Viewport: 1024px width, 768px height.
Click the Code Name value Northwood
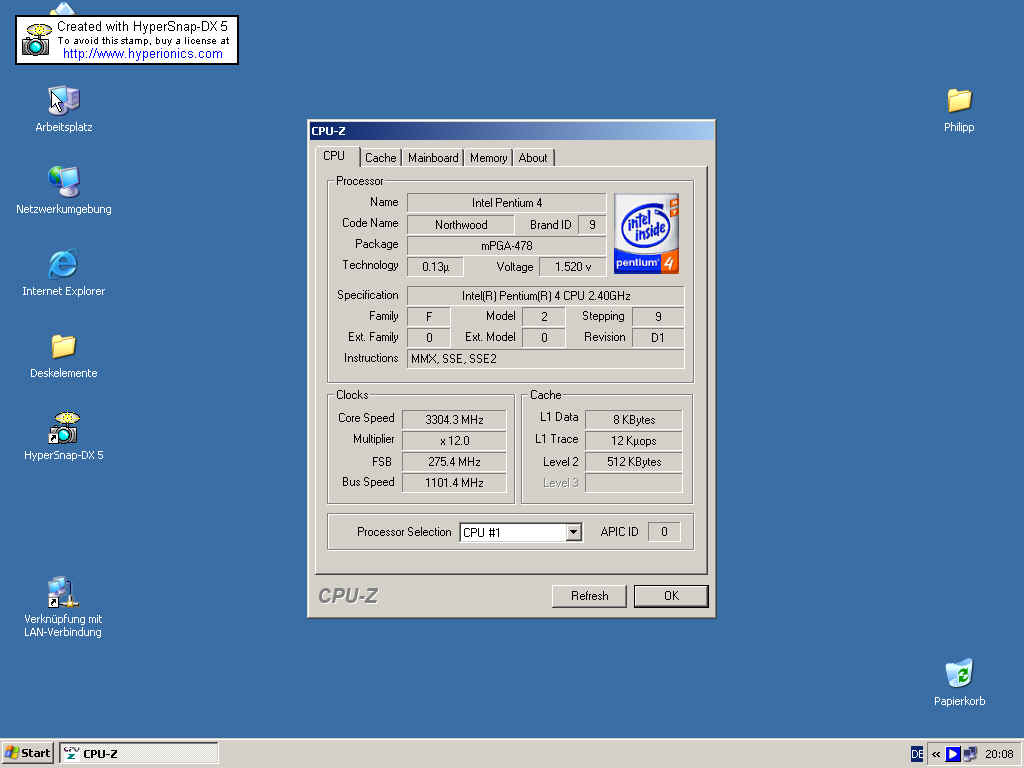tap(461, 225)
